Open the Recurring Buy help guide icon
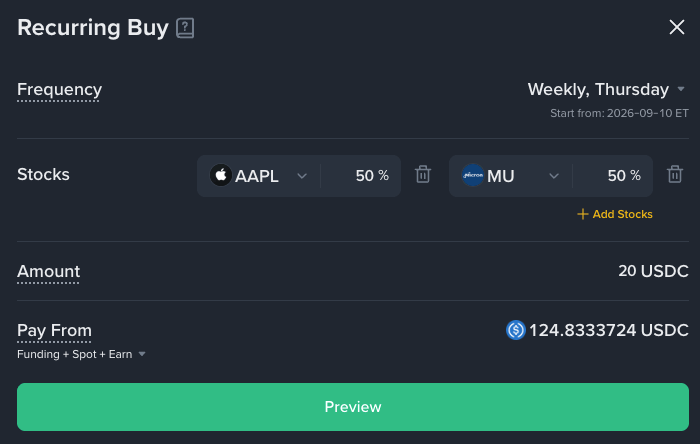700x444 pixels. 185,28
